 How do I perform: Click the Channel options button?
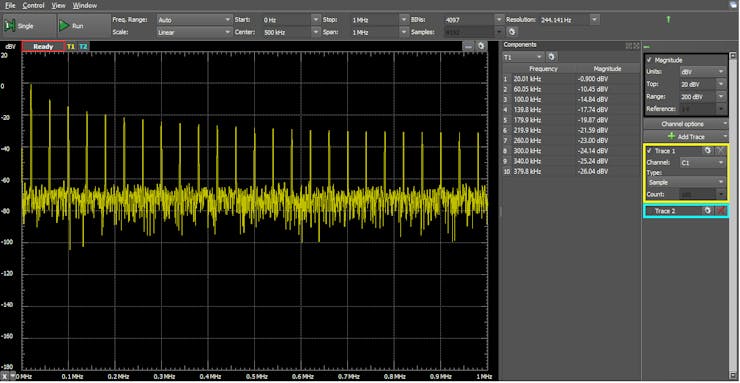point(686,124)
